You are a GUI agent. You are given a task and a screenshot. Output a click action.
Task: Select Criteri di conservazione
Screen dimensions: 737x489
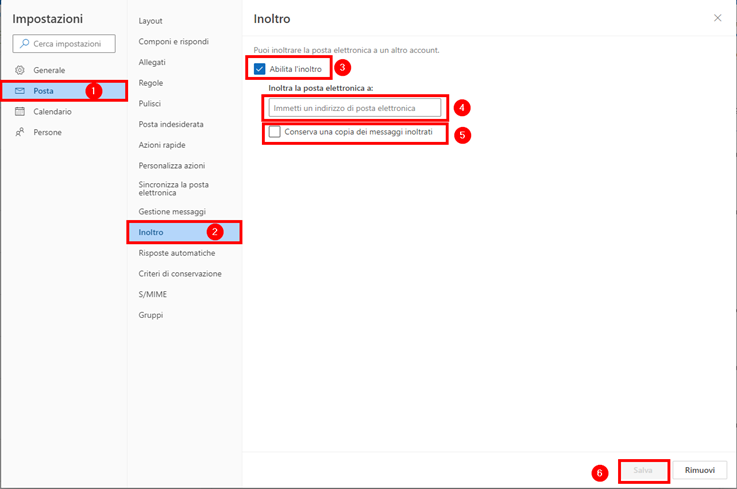[x=180, y=274]
